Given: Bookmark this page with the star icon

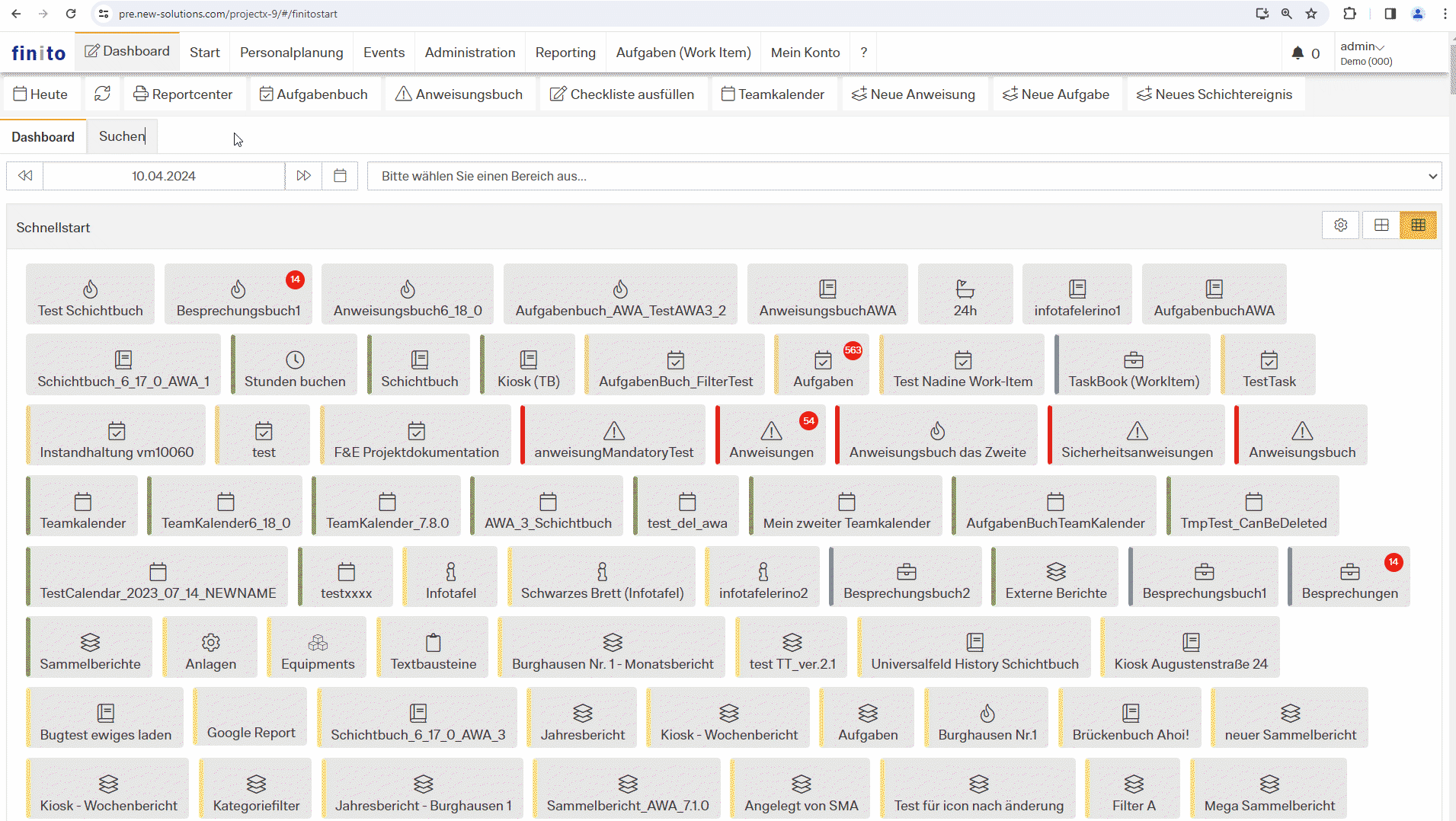Looking at the screenshot, I should point(1310,14).
